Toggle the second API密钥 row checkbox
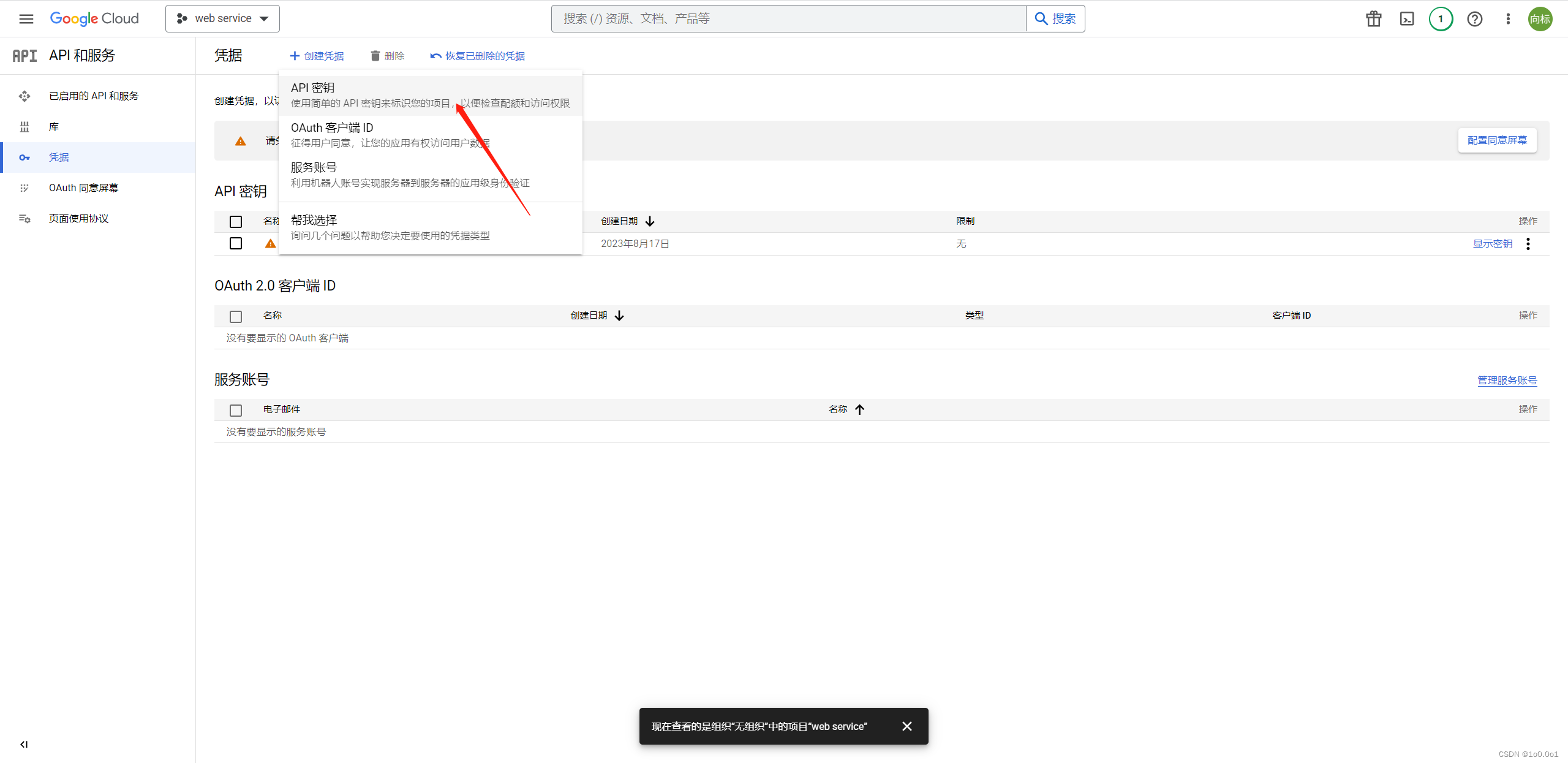The width and height of the screenshot is (1568, 763). (x=237, y=243)
